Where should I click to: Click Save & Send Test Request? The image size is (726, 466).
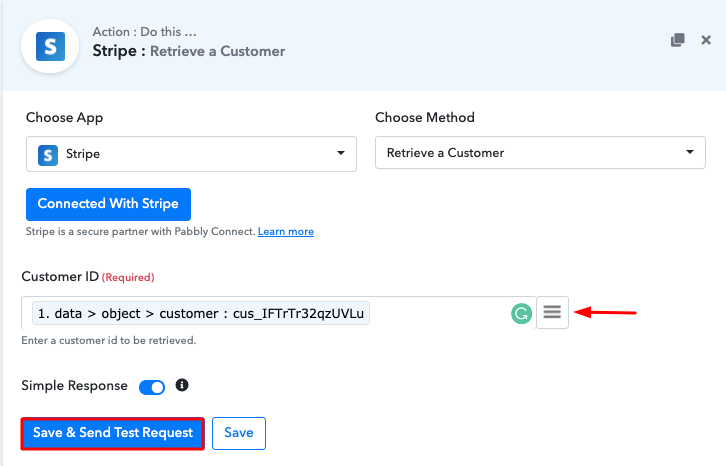tap(113, 433)
